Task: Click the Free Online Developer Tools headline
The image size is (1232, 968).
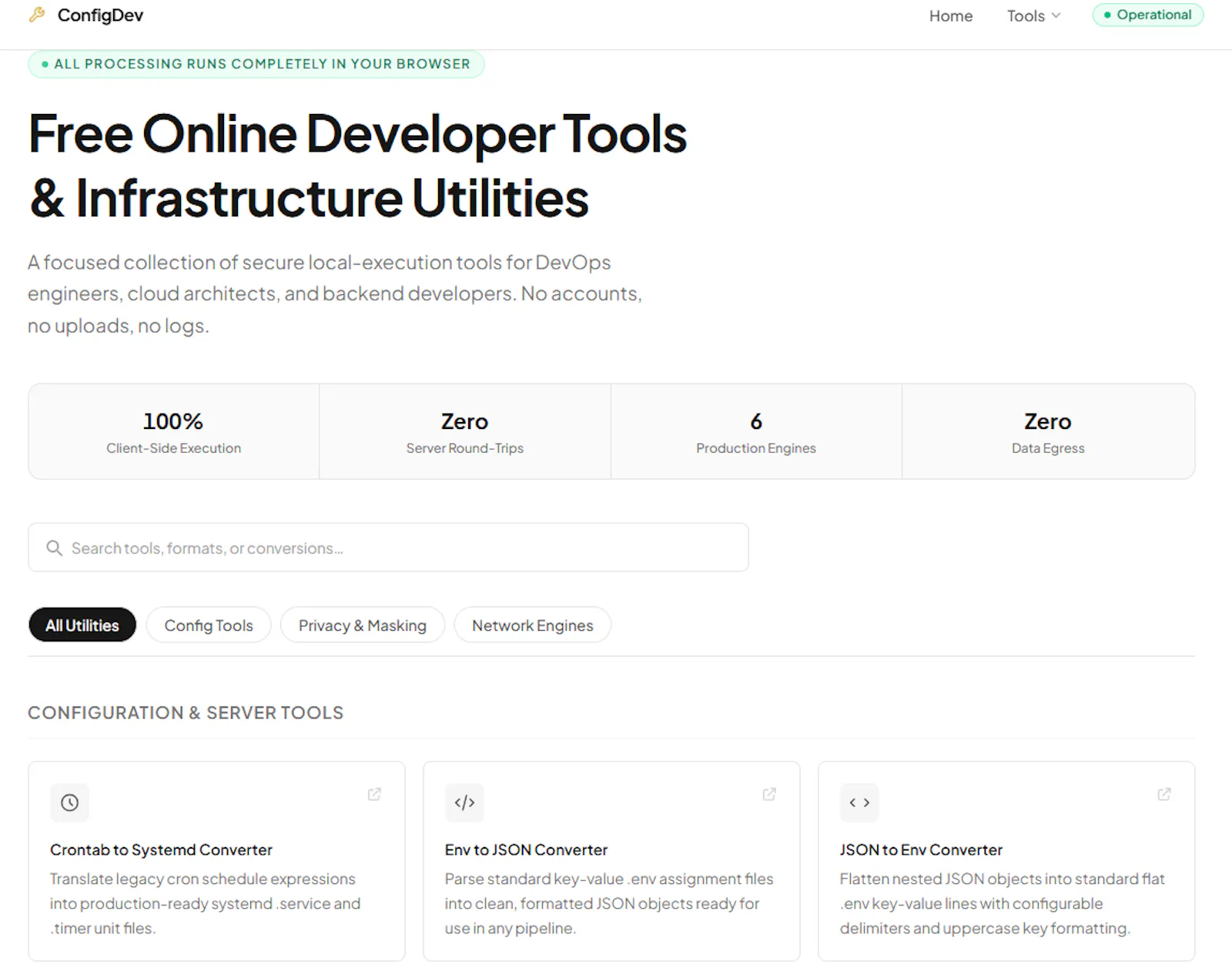Action: tap(357, 166)
